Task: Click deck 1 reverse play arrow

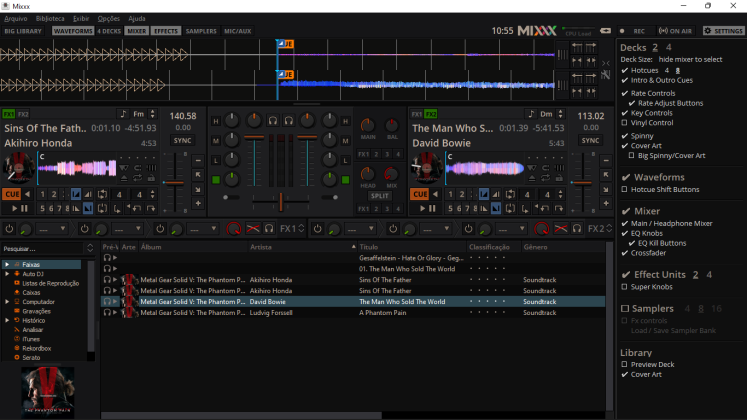Action: click(x=27, y=194)
